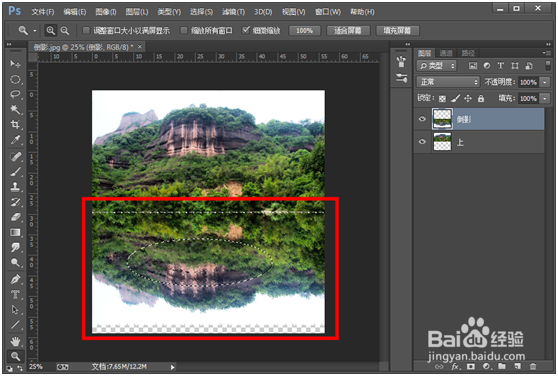
Task: Open the tool presets sliders panel icon
Action: (401, 78)
